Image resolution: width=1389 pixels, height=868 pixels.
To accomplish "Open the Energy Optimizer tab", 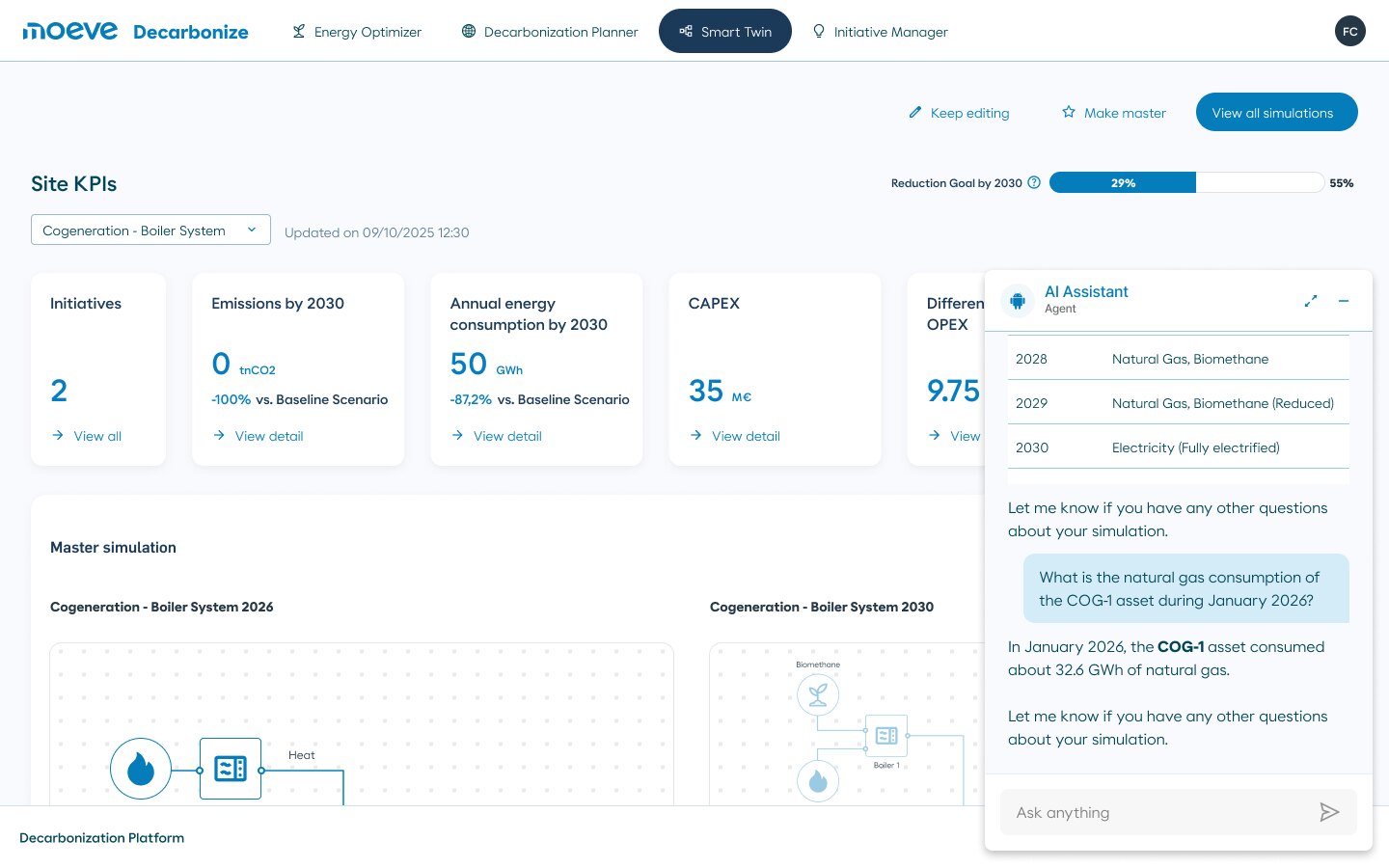I will [357, 32].
